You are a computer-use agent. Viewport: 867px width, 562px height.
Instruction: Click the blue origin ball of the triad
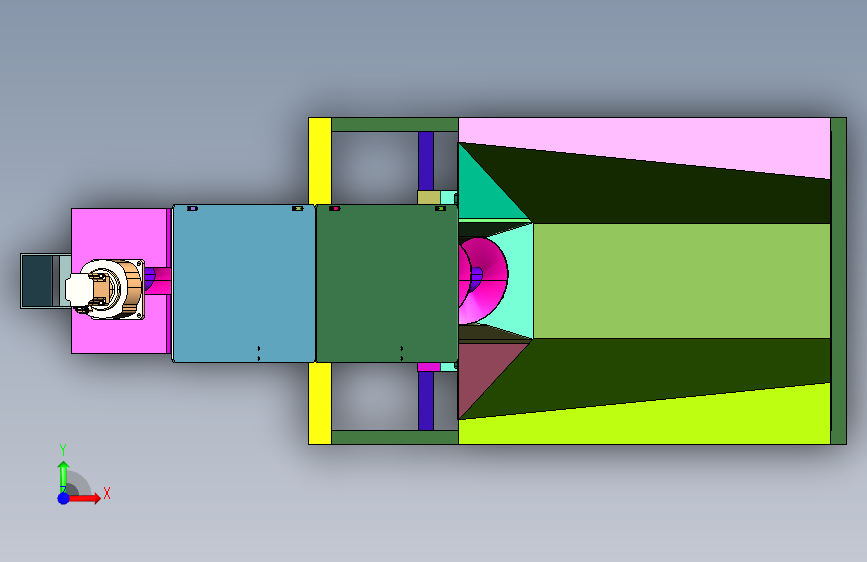[x=64, y=498]
